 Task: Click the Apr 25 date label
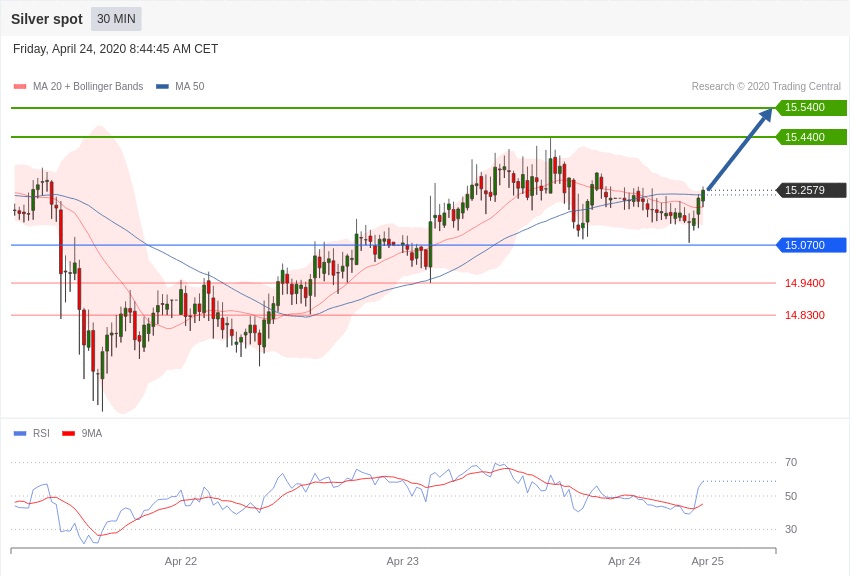[x=707, y=561]
